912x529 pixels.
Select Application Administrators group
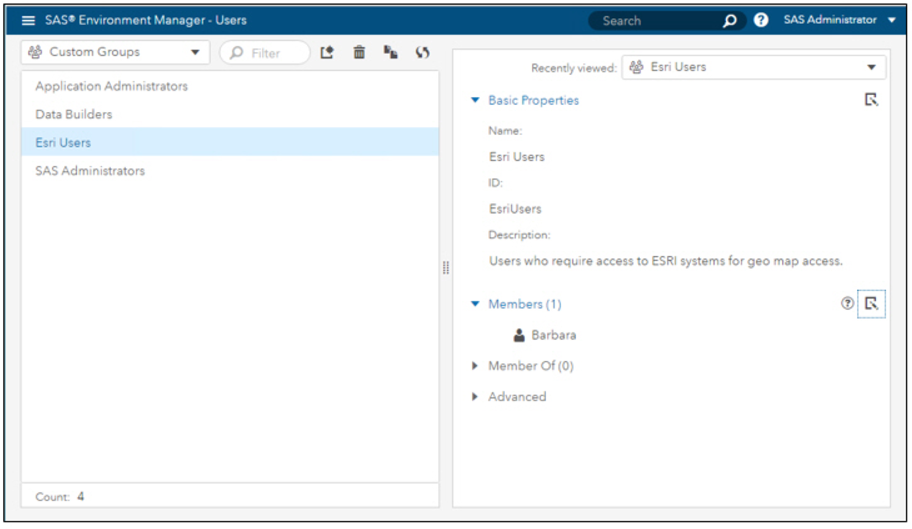coord(230,86)
